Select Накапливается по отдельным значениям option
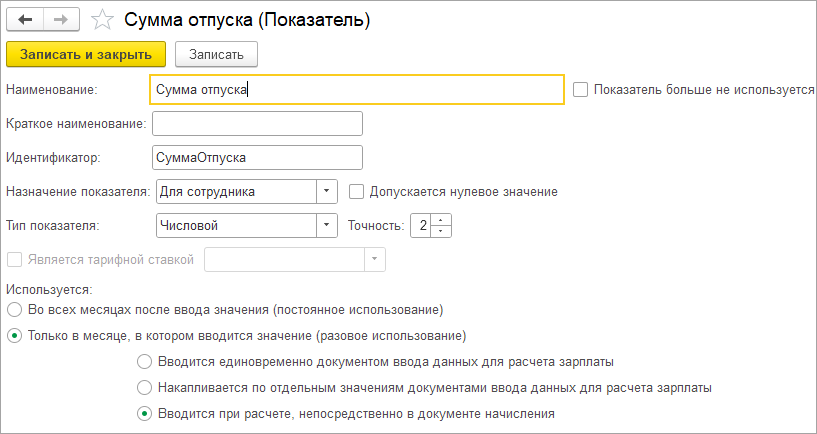The height and width of the screenshot is (434, 817). tap(143, 388)
